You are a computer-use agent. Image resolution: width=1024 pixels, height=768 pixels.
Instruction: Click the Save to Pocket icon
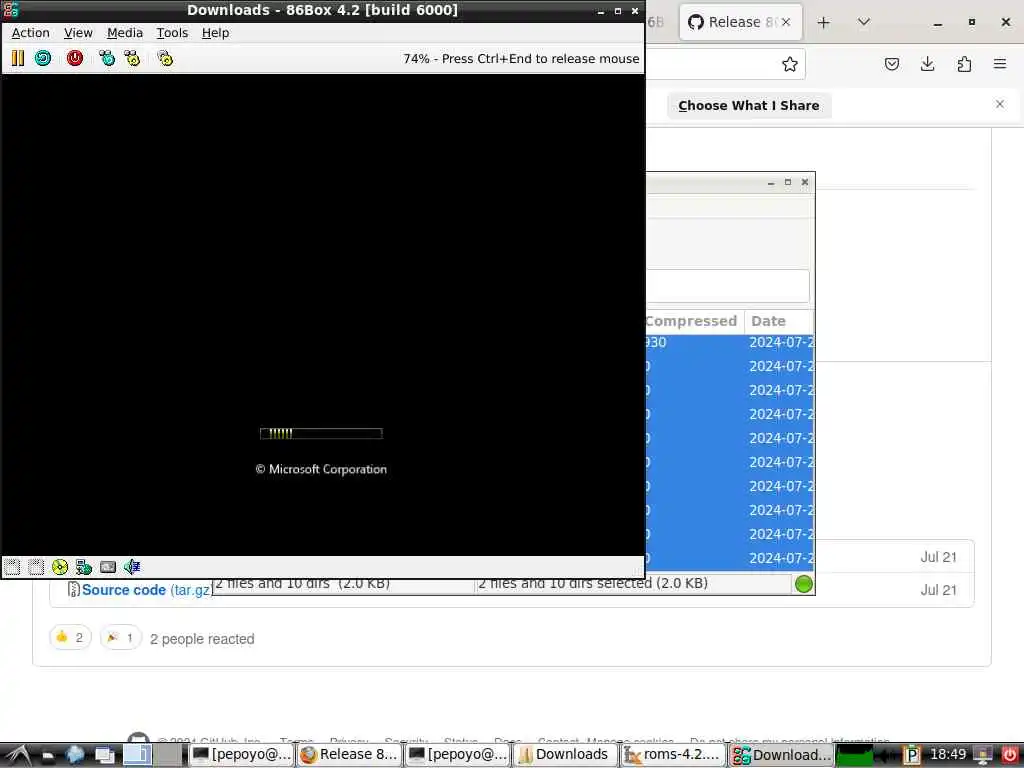891,64
